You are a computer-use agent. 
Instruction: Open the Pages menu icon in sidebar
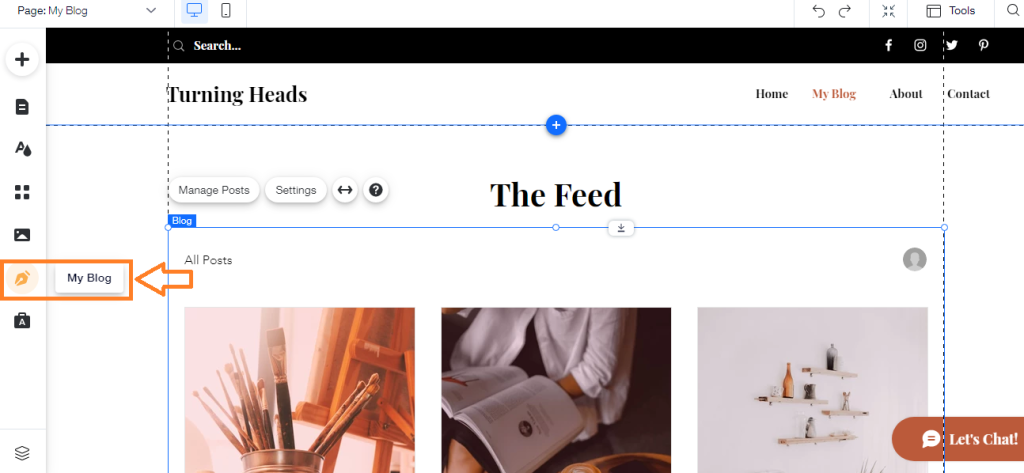(x=22, y=106)
